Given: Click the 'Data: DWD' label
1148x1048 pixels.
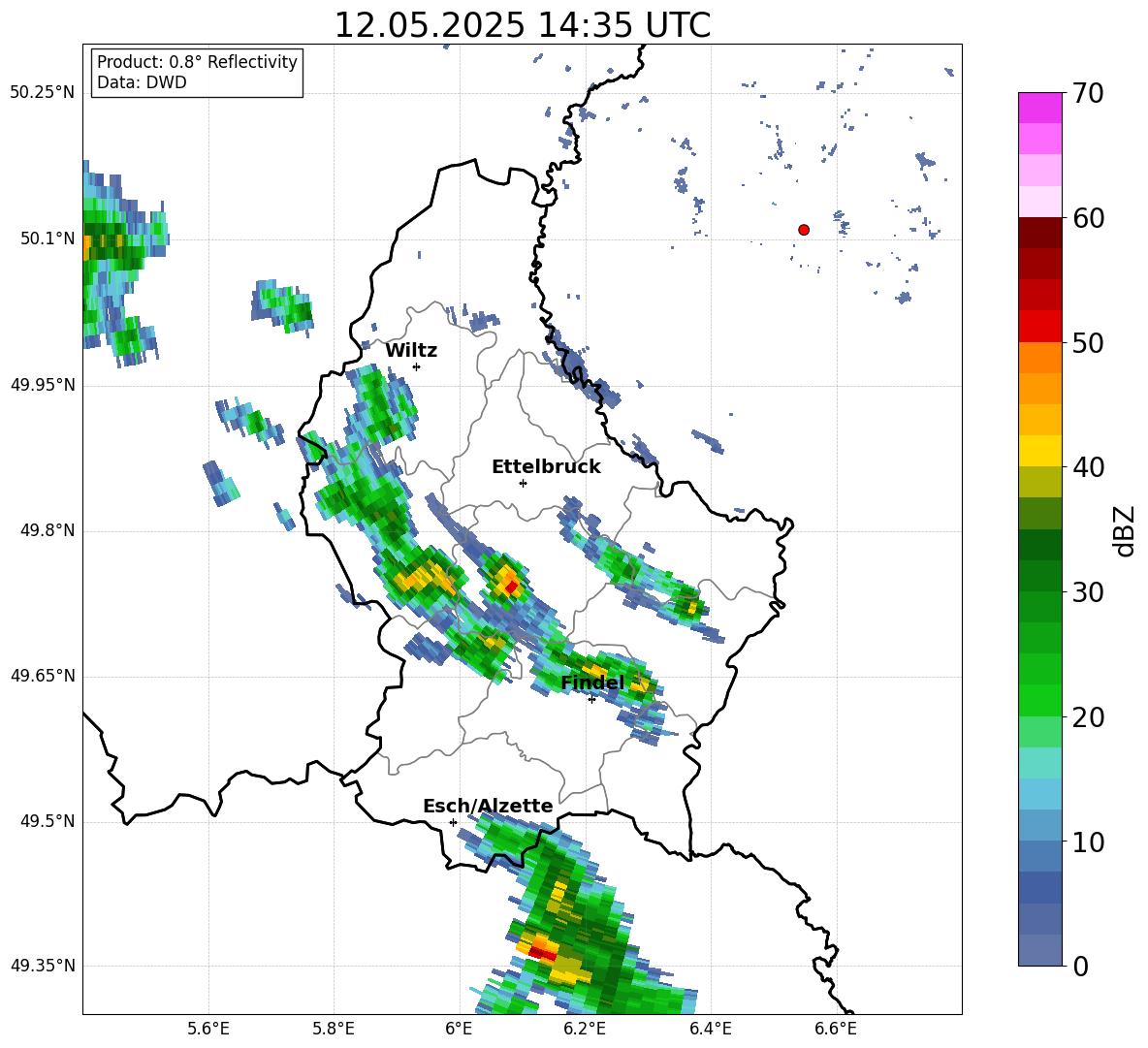Looking at the screenshot, I should (142, 82).
